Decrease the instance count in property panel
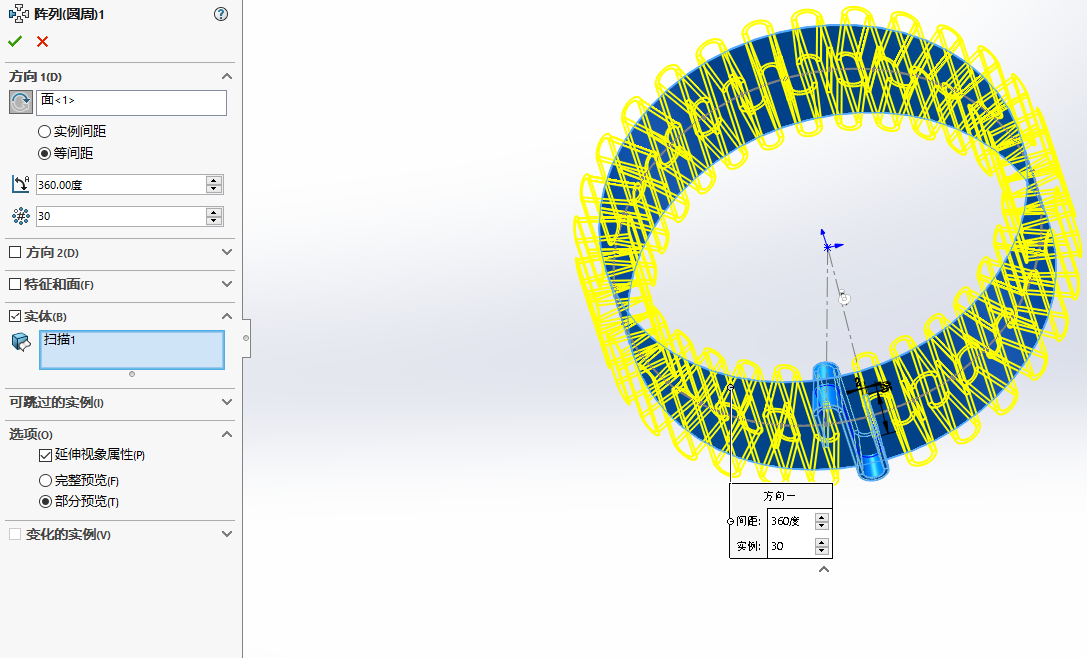This screenshot has height=658, width=1087. point(214,220)
